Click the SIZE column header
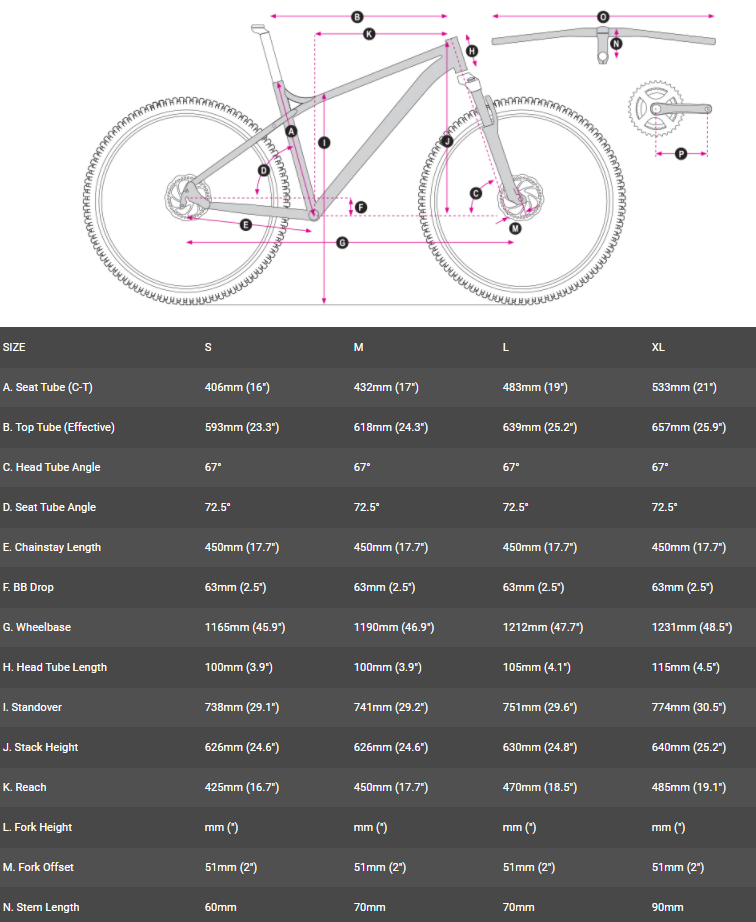Screen dimensions: 756x922 click(15, 347)
